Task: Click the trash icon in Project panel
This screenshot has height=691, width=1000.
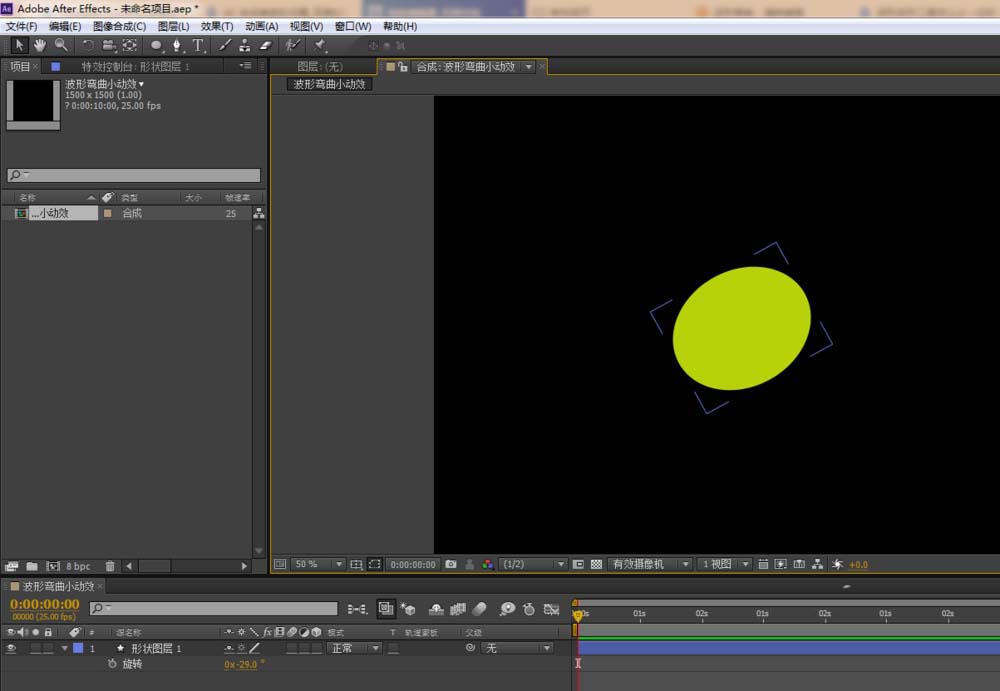Action: coord(110,566)
